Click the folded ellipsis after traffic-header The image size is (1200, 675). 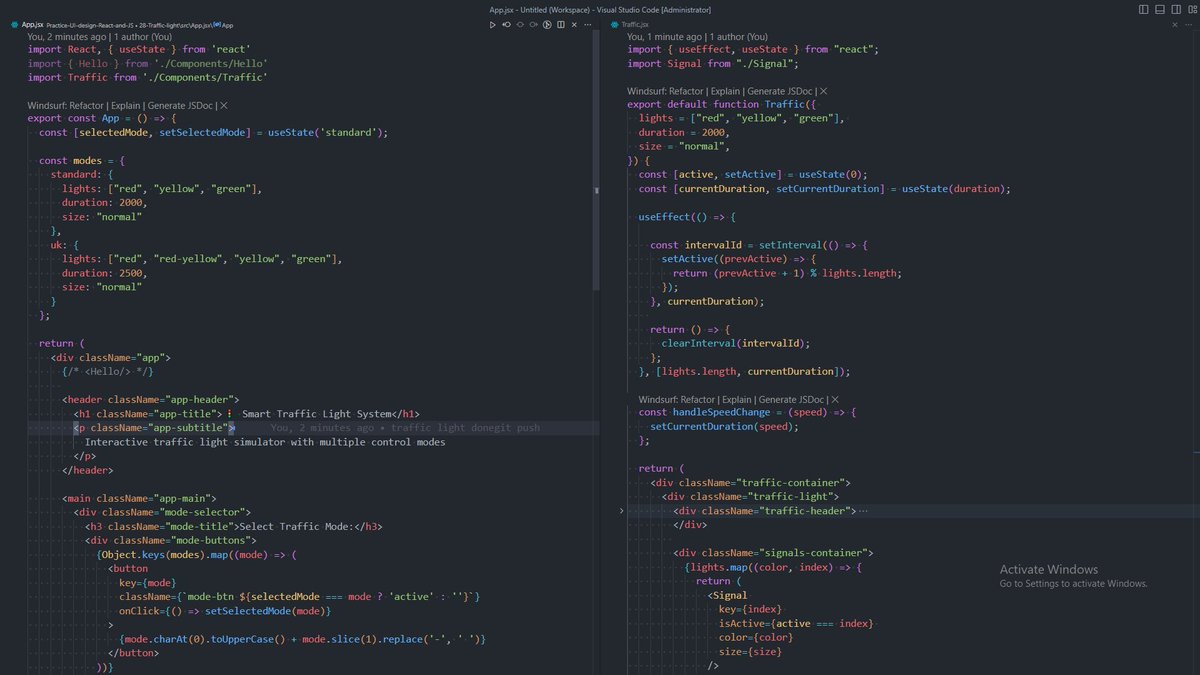click(x=863, y=511)
